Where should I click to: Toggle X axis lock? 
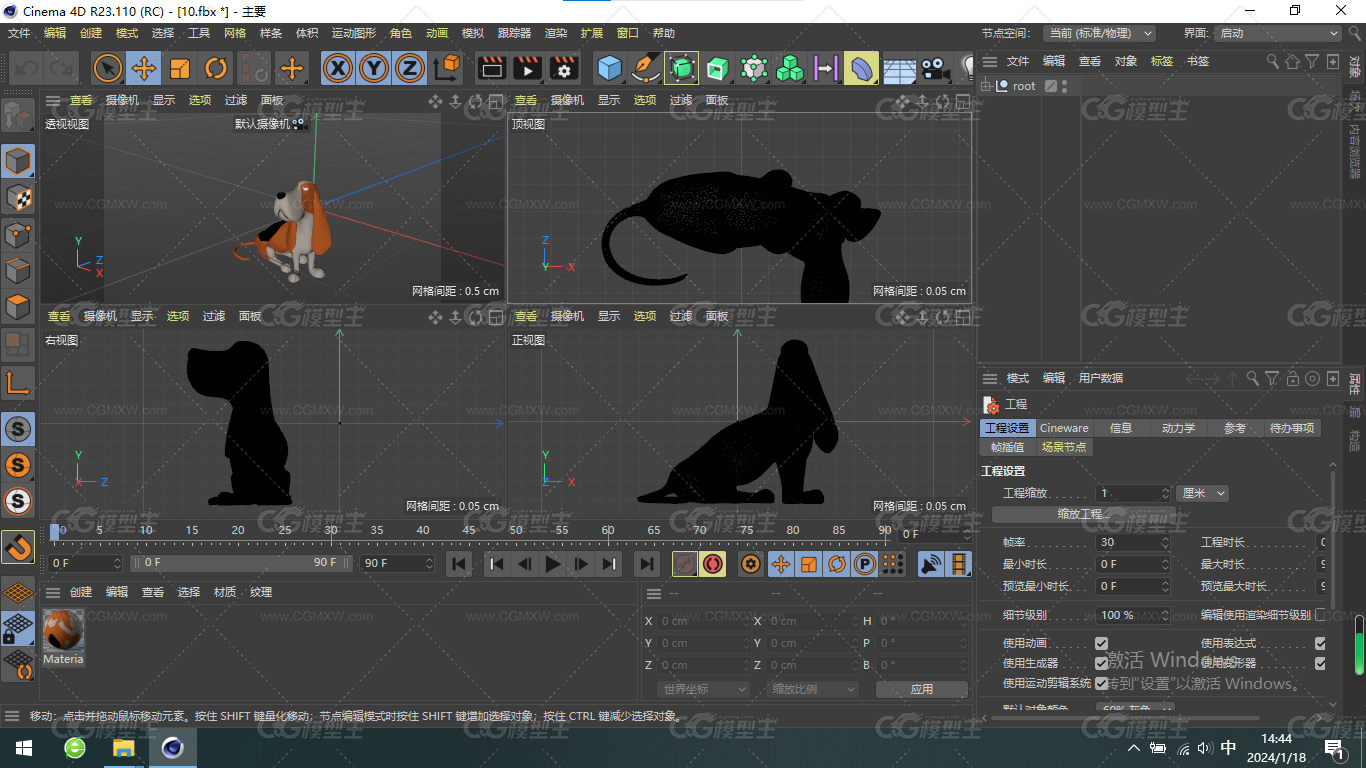[339, 68]
